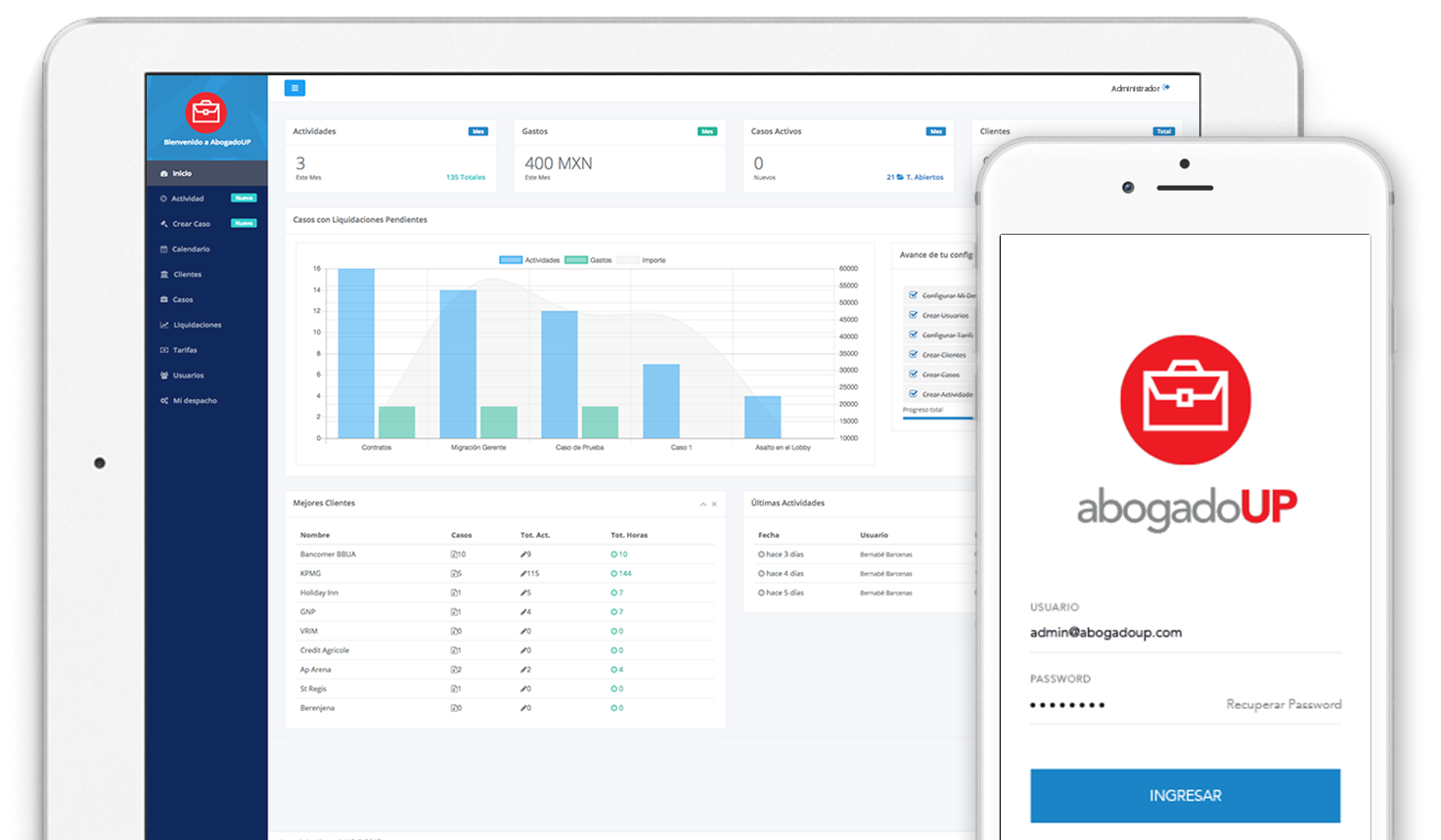Viewport: 1441px width, 840px height.
Task: Click the 400 MXN value on the Gastos card
Action: pyautogui.click(x=559, y=163)
